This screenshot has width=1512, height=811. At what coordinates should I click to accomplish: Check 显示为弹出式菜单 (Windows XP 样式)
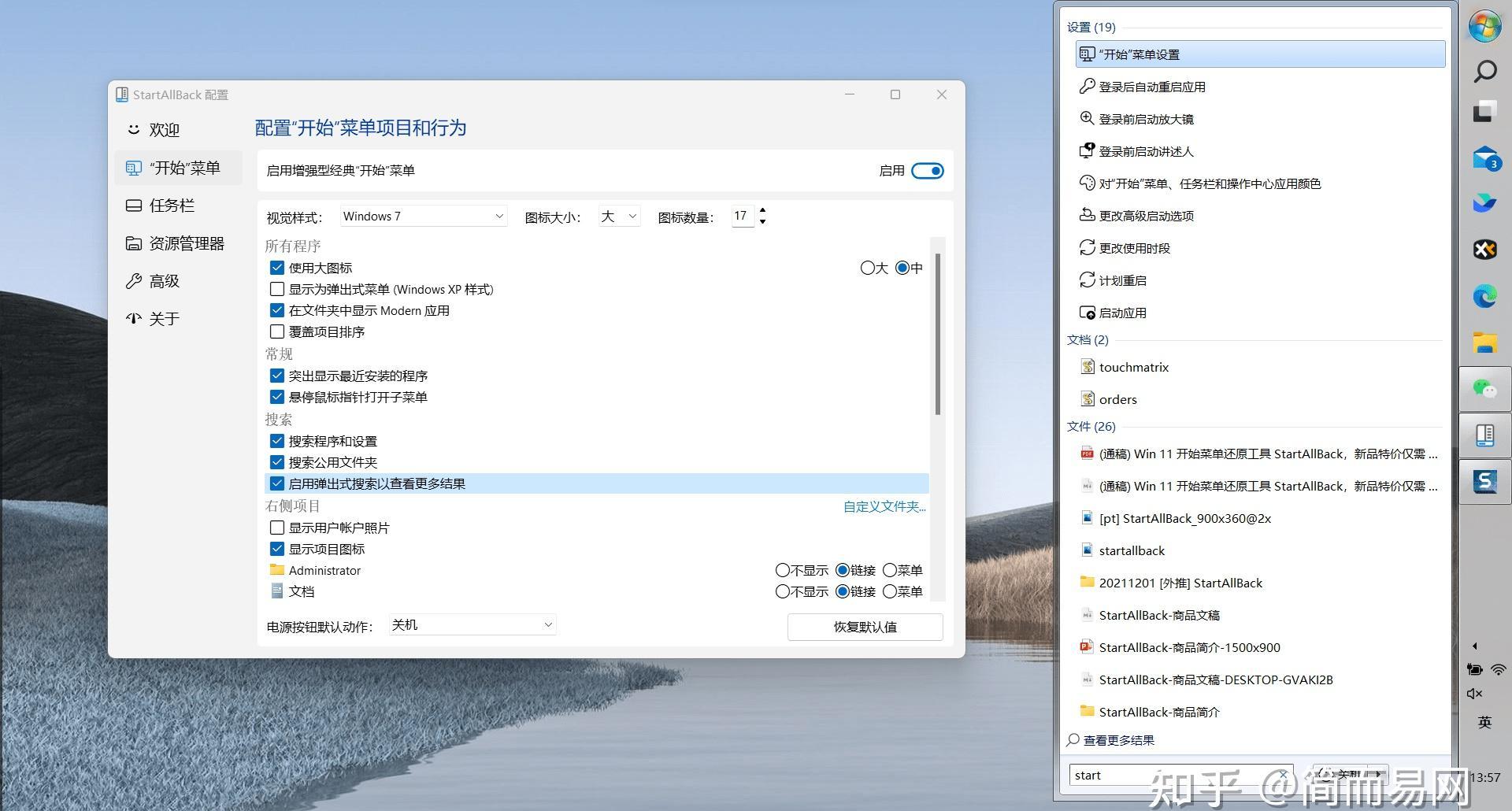(277, 289)
